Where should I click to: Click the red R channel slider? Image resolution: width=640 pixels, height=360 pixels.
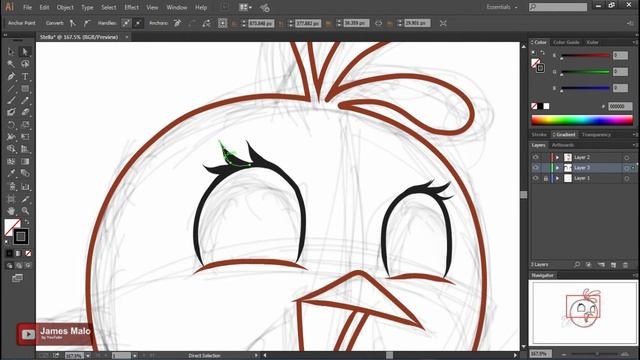click(585, 56)
